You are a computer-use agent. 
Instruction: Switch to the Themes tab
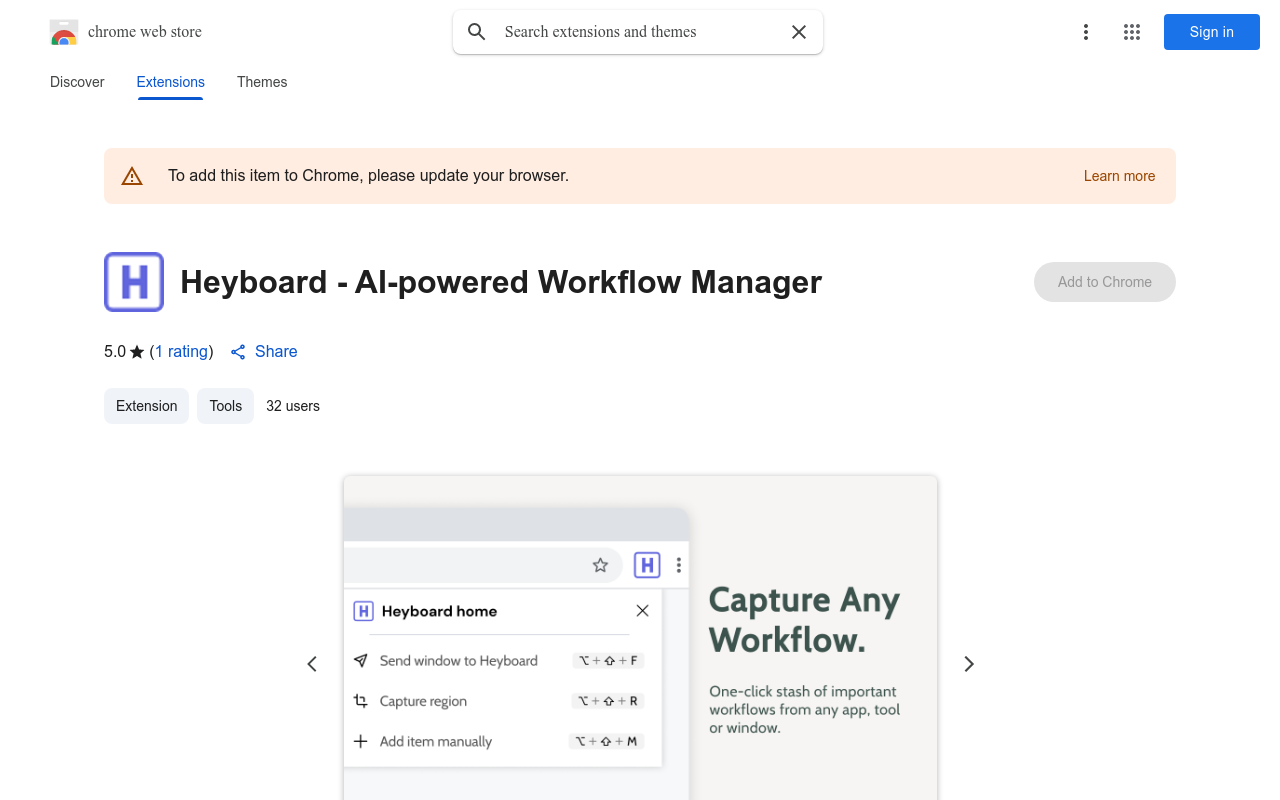tap(262, 82)
